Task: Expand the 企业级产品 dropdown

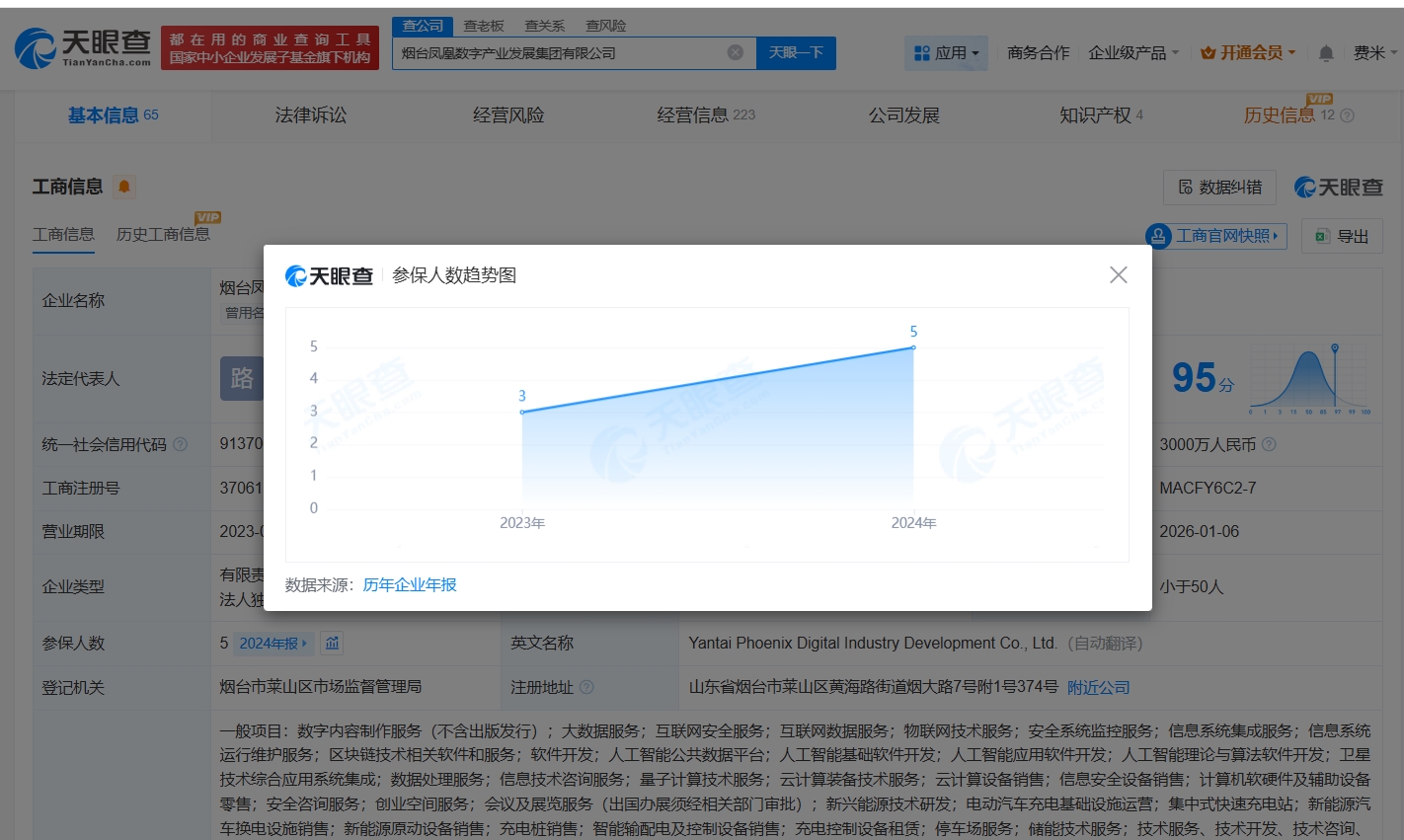Action: (1132, 53)
